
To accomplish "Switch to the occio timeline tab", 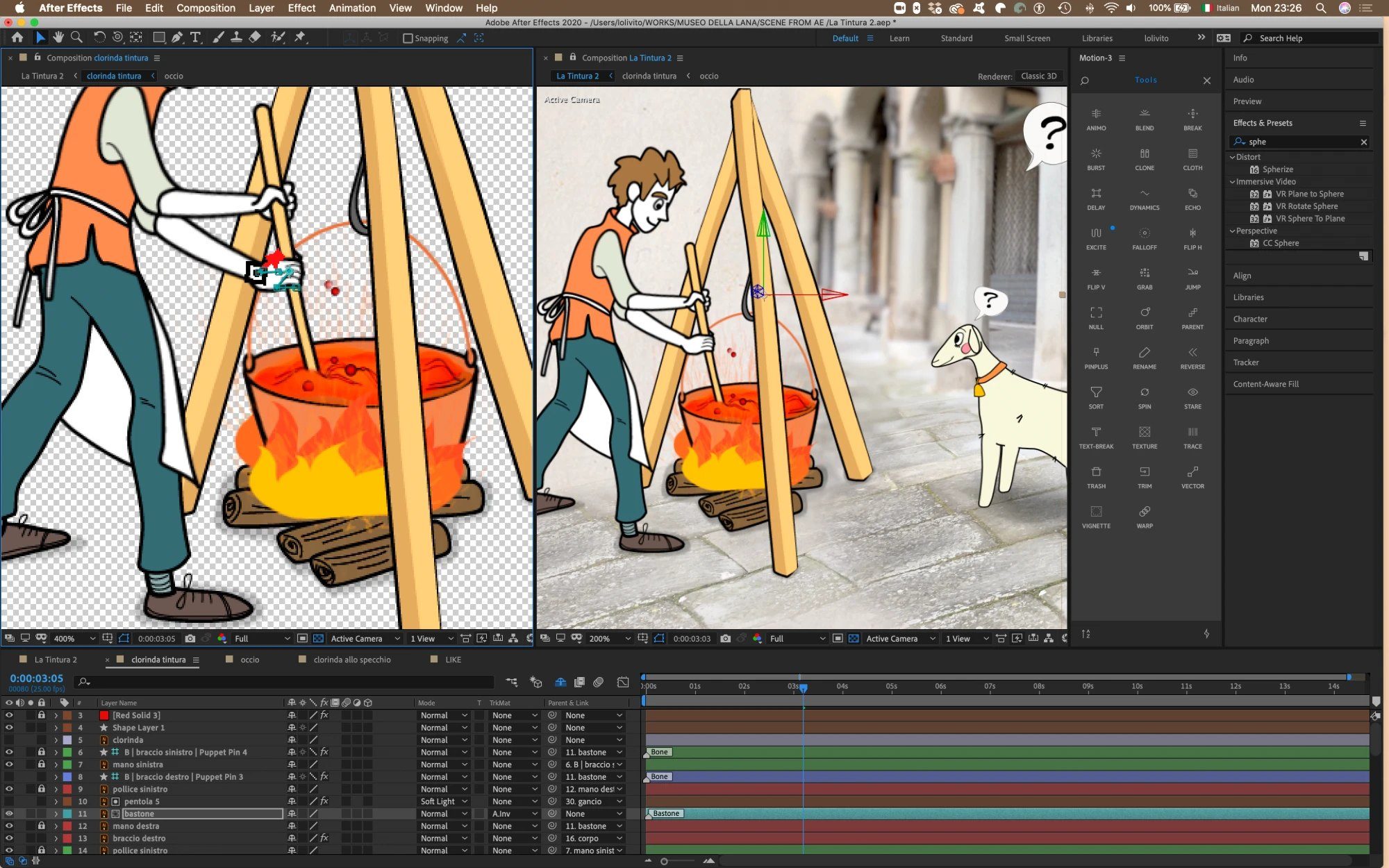I will tap(249, 660).
